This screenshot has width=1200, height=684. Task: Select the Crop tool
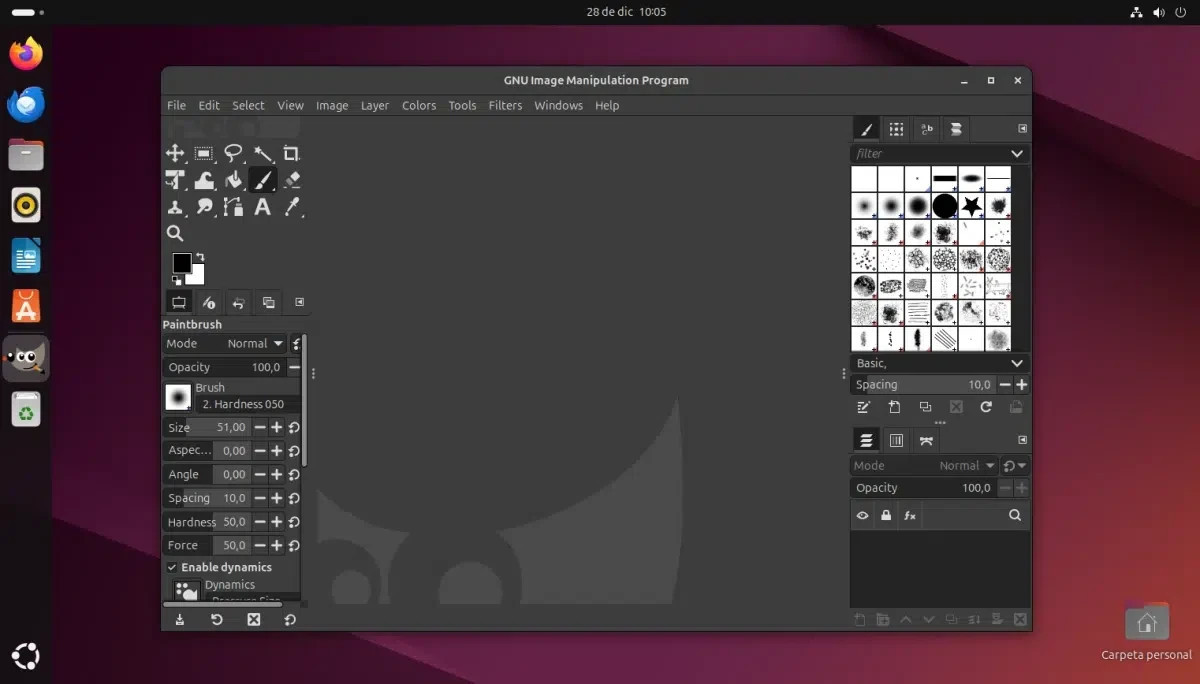[x=291, y=153]
